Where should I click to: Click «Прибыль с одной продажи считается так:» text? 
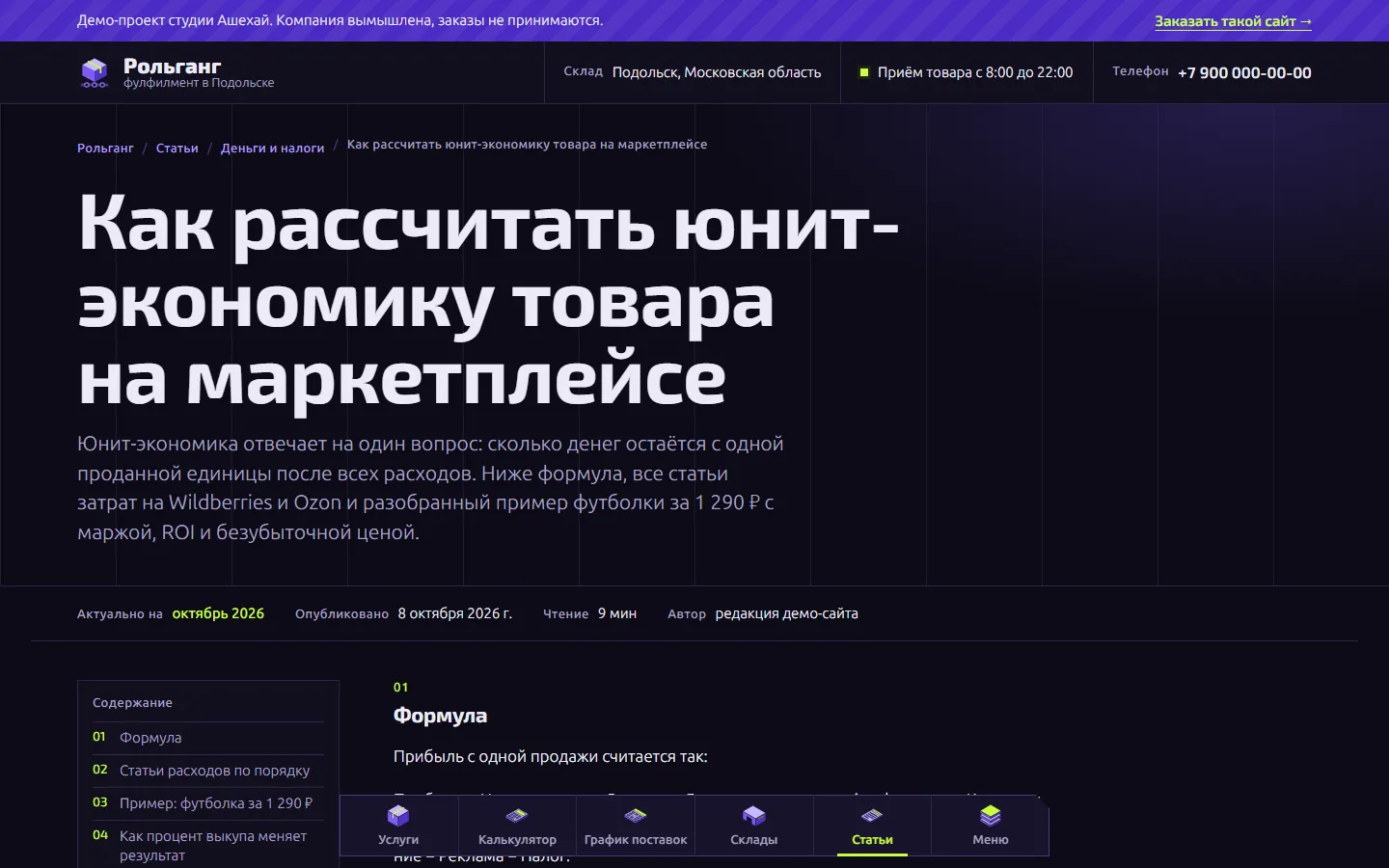click(x=551, y=757)
